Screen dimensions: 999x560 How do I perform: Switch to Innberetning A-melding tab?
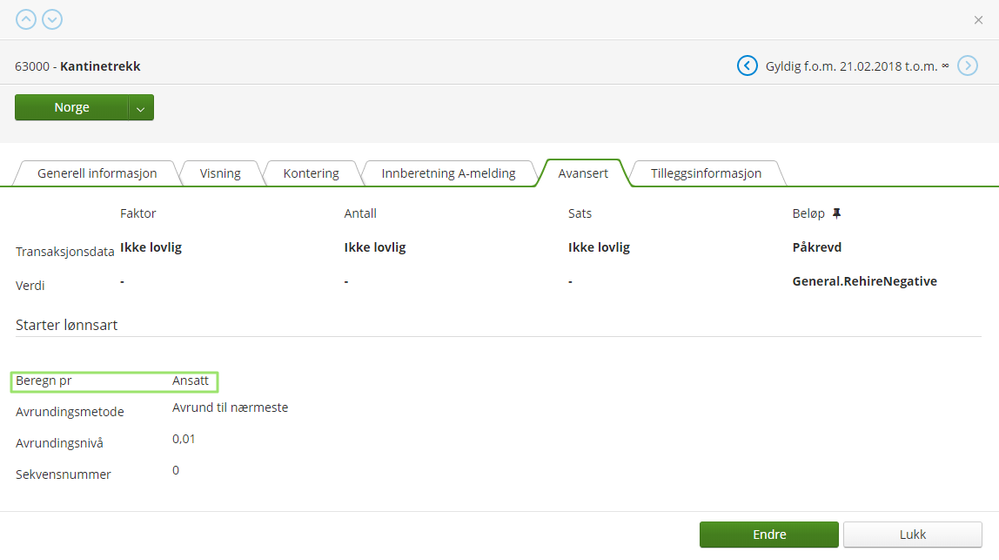[x=448, y=173]
